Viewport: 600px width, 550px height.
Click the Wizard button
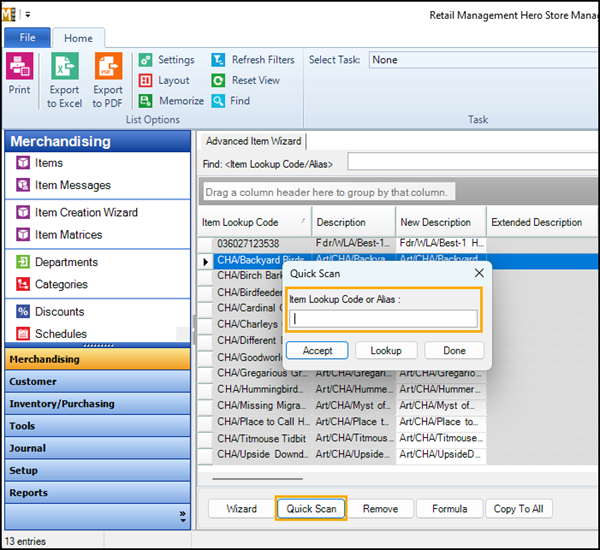click(241, 509)
